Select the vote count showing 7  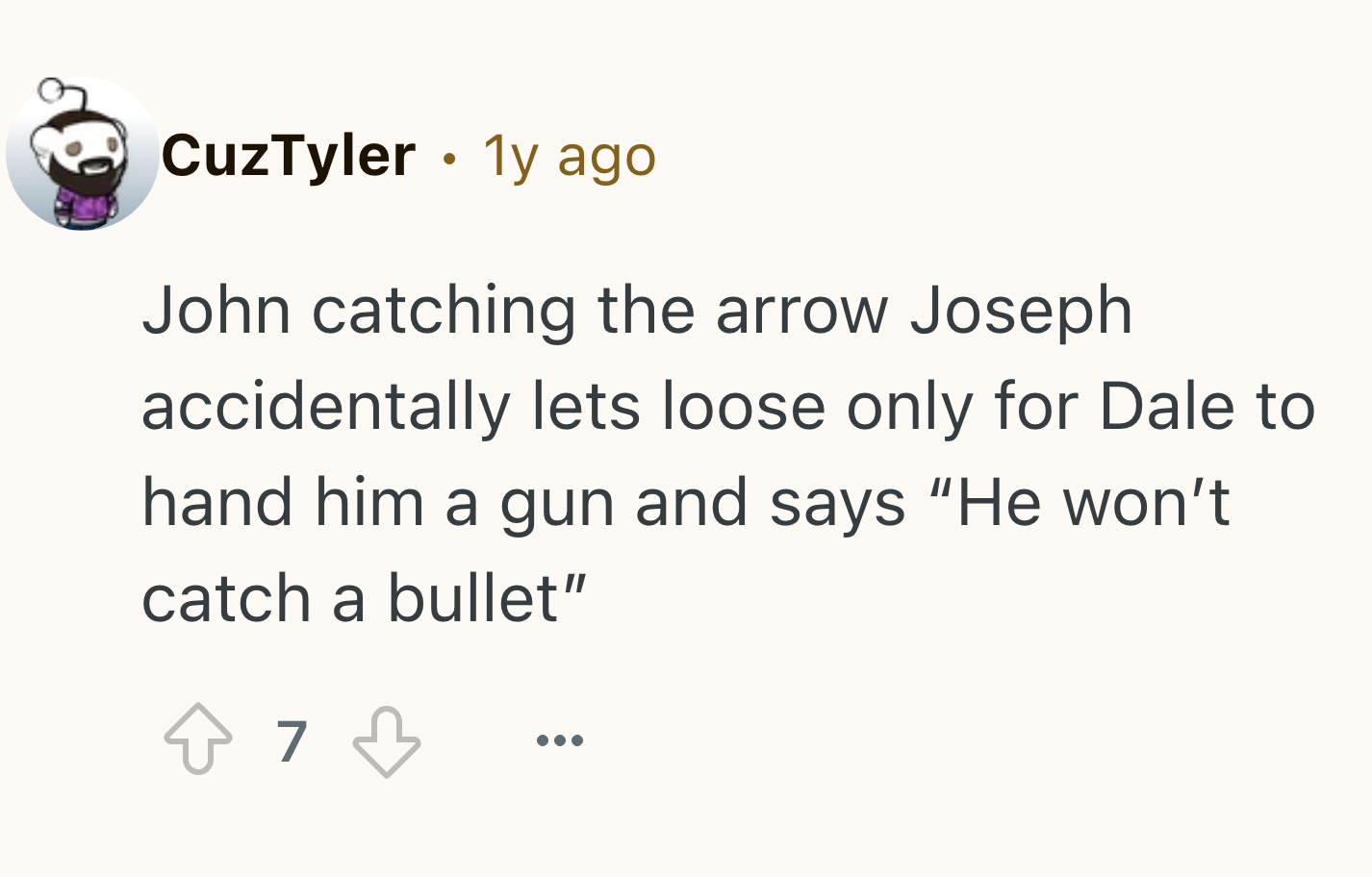292,741
